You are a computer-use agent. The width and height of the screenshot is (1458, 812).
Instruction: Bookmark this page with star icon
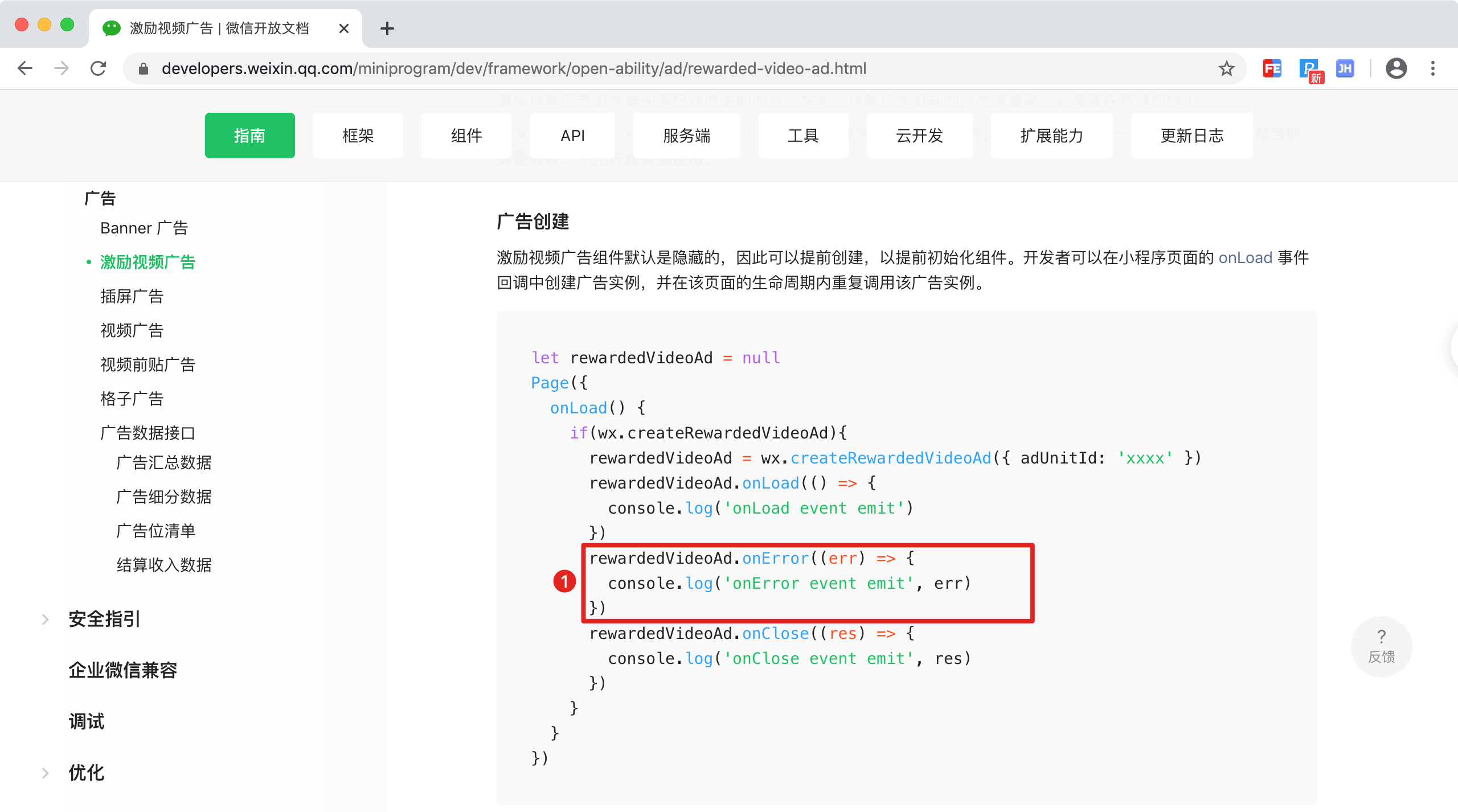pos(1226,69)
